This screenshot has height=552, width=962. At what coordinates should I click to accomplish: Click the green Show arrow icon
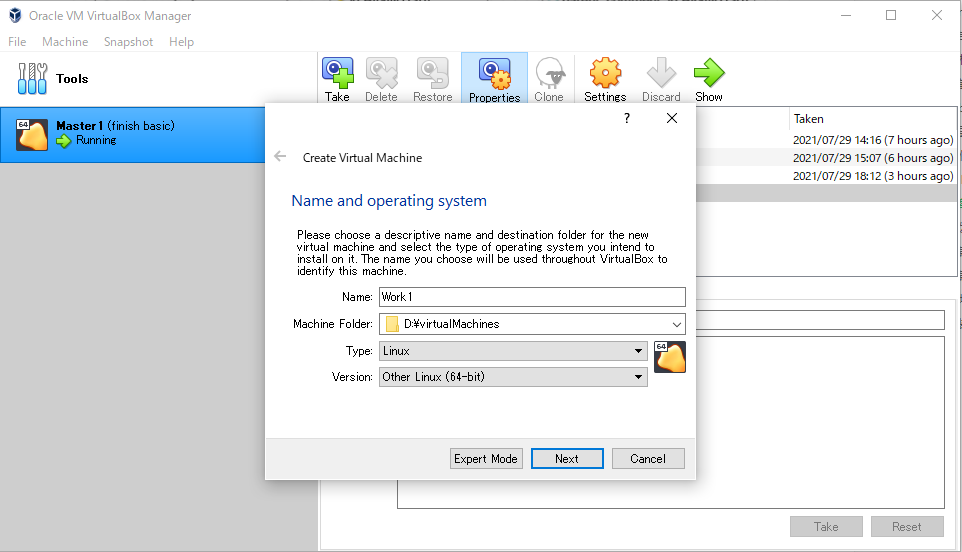709,73
